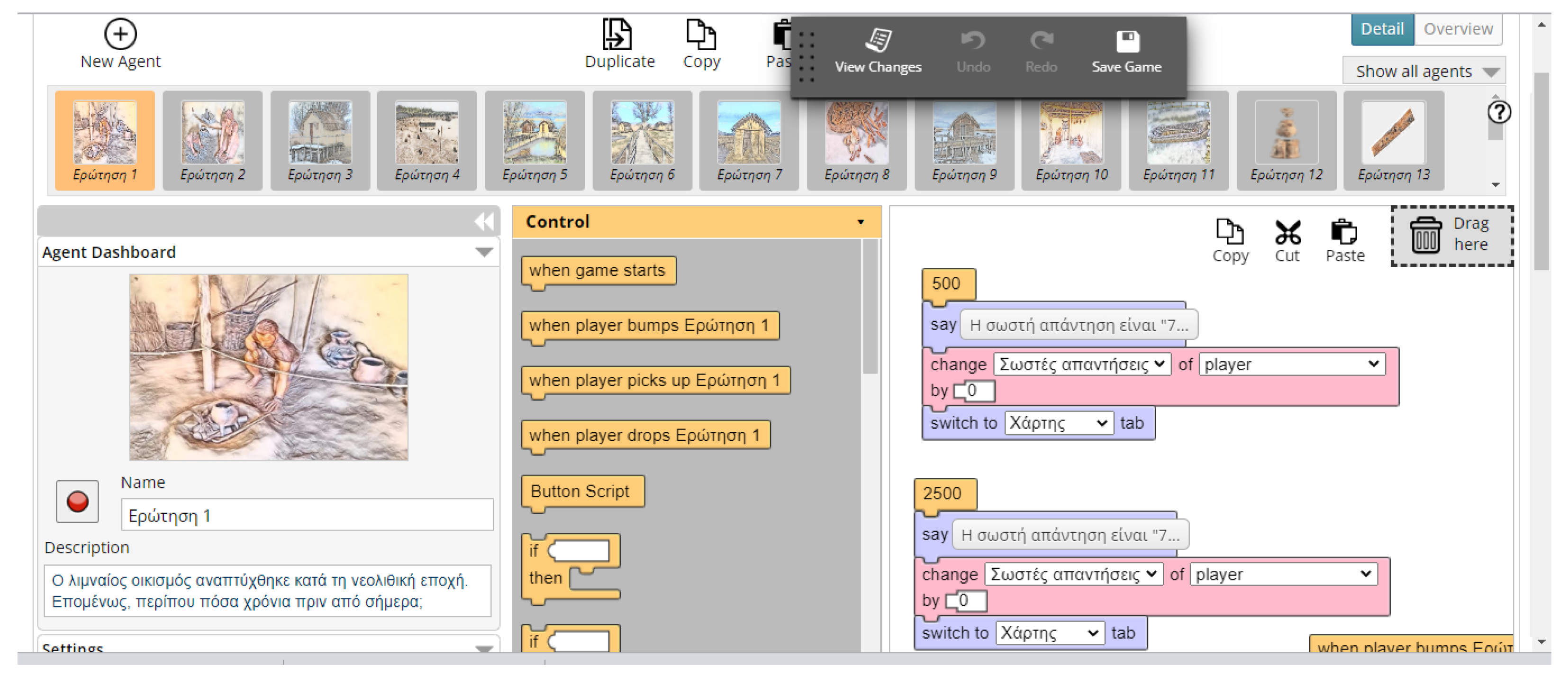Select the 'when game starts' block
The height and width of the screenshot is (688, 1568).
click(597, 270)
